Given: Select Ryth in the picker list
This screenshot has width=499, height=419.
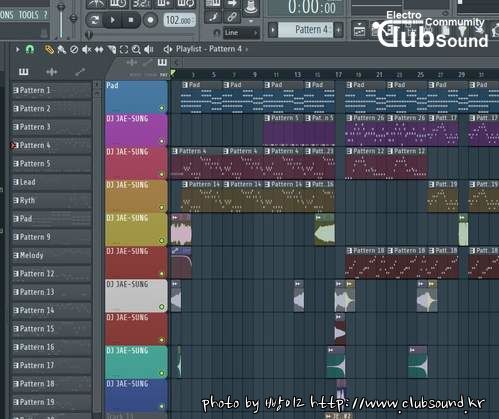Looking at the screenshot, I should (x=51, y=201).
